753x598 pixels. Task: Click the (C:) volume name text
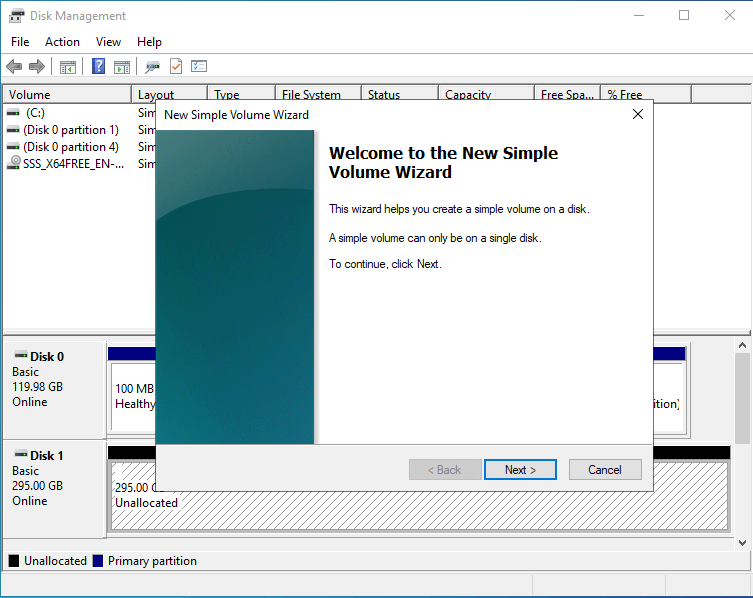pyautogui.click(x=36, y=113)
